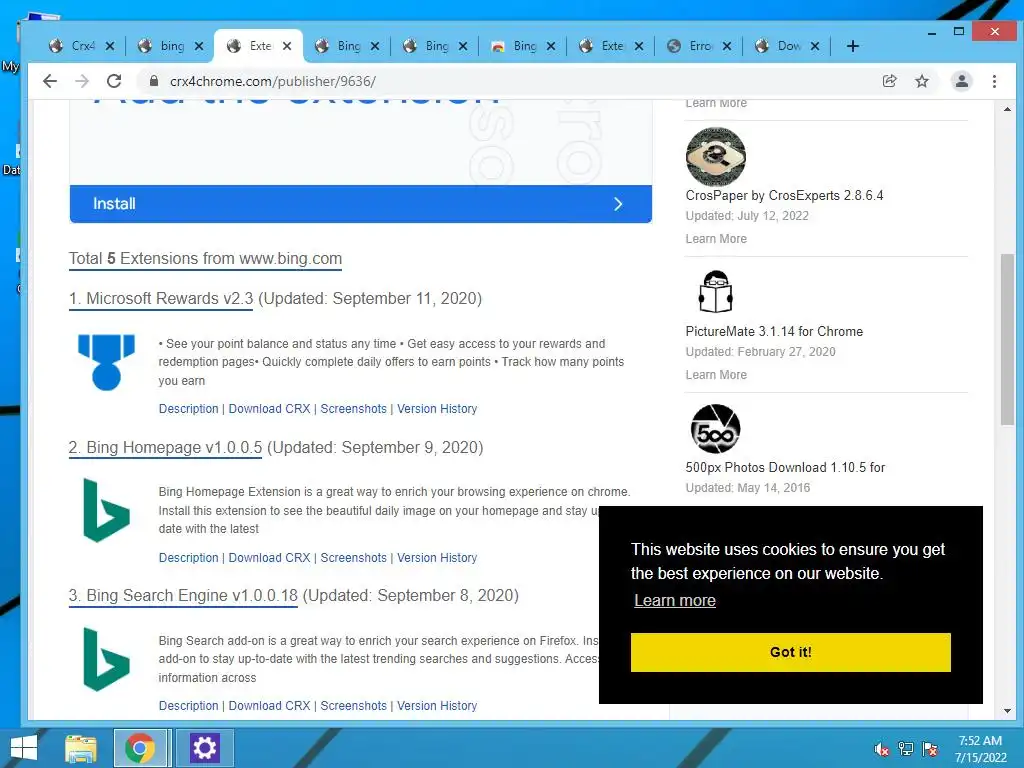Share this page via share icon
The width and height of the screenshot is (1024, 768).
click(x=889, y=81)
